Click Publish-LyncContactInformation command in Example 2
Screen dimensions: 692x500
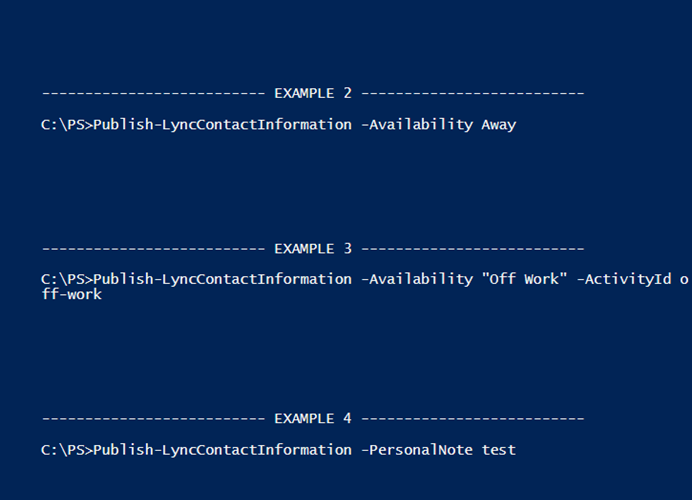[x=222, y=125]
